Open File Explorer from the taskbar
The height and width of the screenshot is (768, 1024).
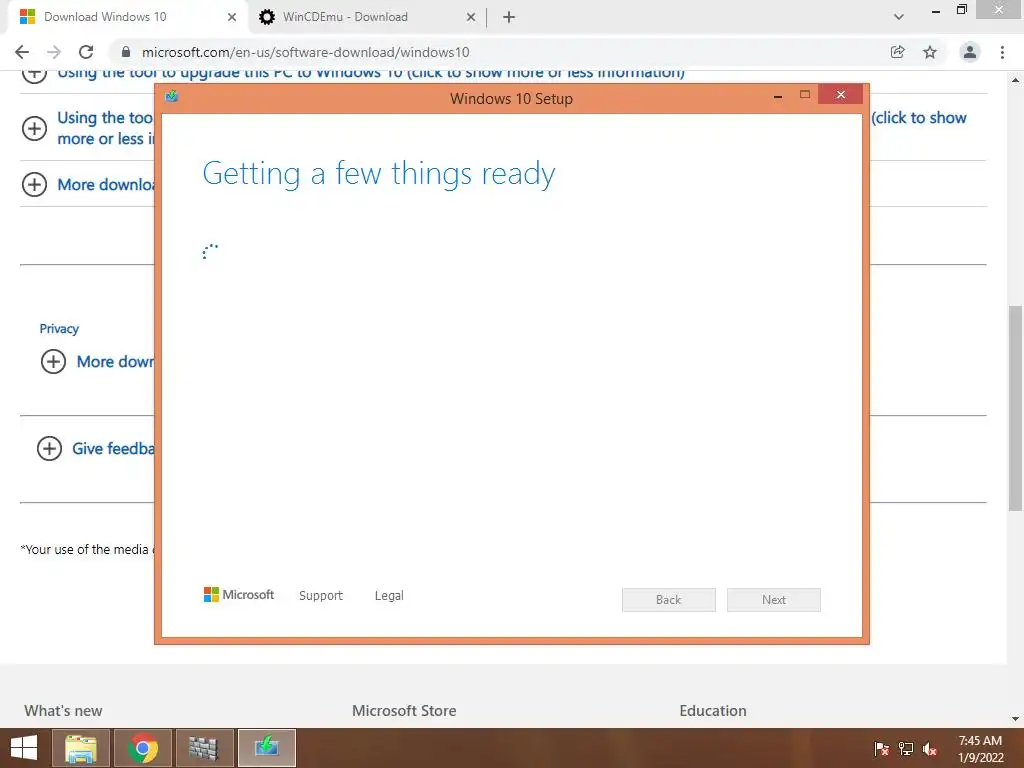80,748
